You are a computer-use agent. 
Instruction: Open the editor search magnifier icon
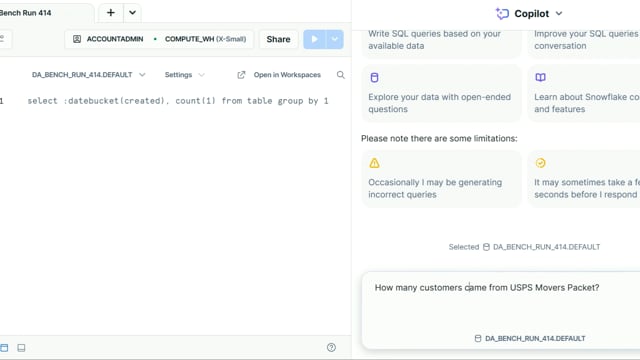click(341, 75)
